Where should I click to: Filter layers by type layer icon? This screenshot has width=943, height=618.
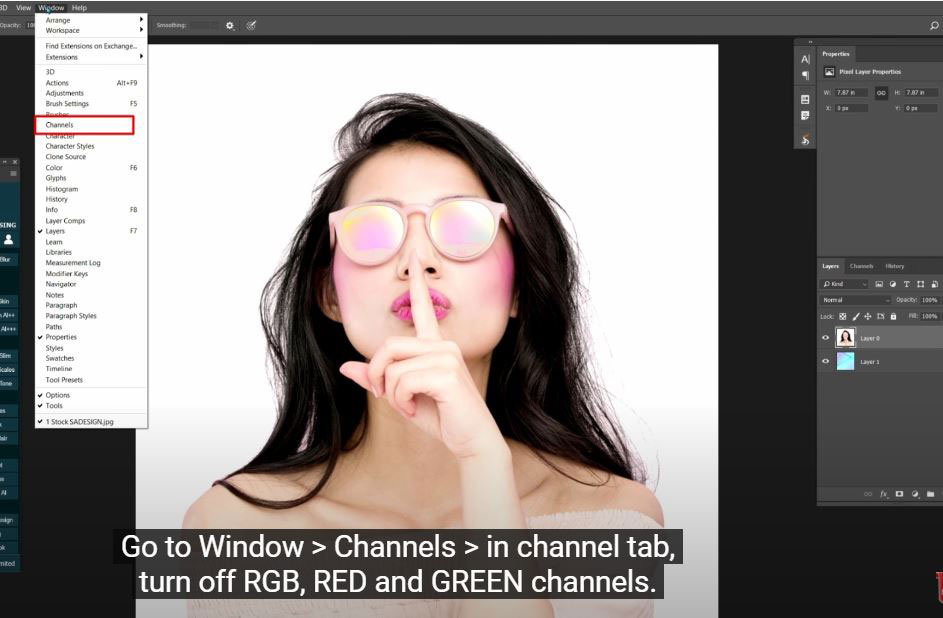(906, 284)
